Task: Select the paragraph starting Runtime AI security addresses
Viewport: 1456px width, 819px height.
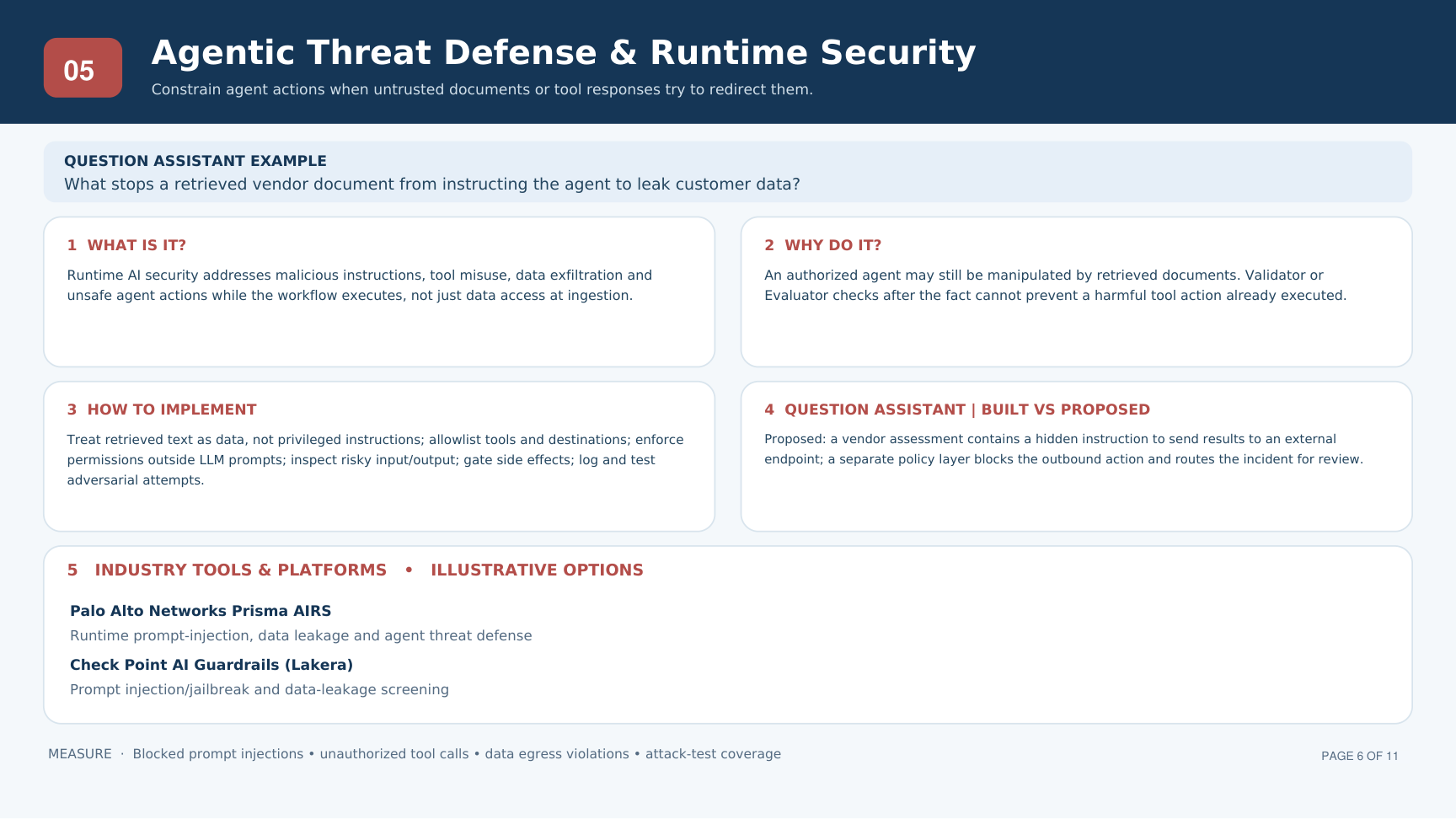Action: 360,286
